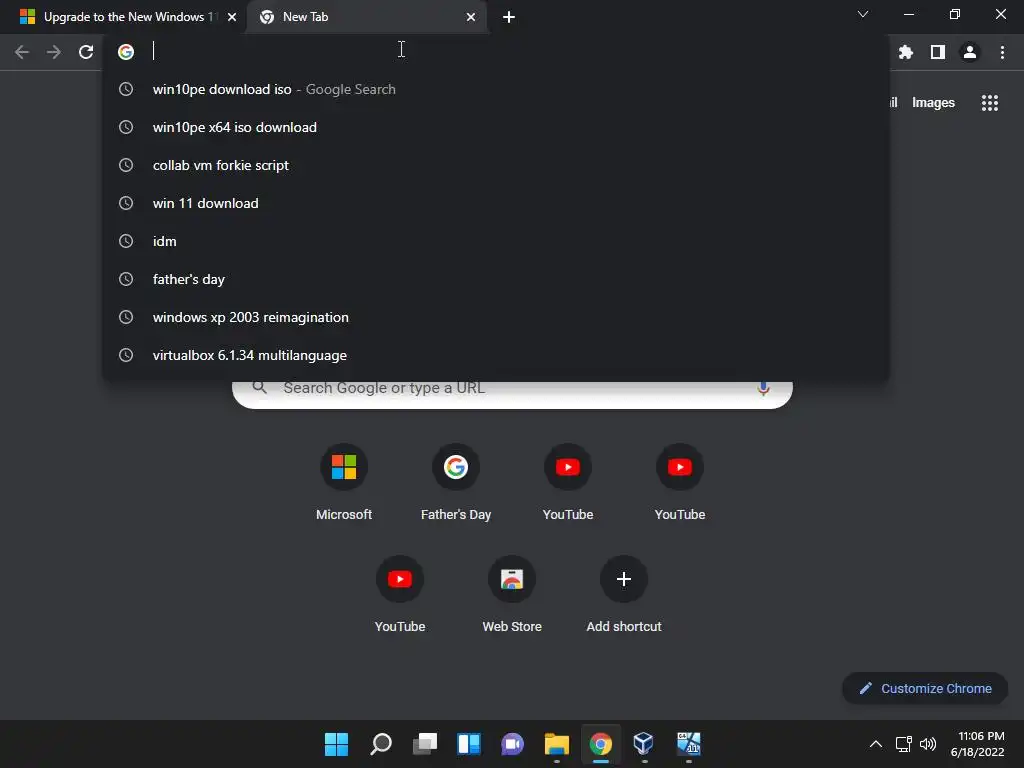Click Chrome icon in taskbar
The height and width of the screenshot is (768, 1024).
tap(601, 744)
